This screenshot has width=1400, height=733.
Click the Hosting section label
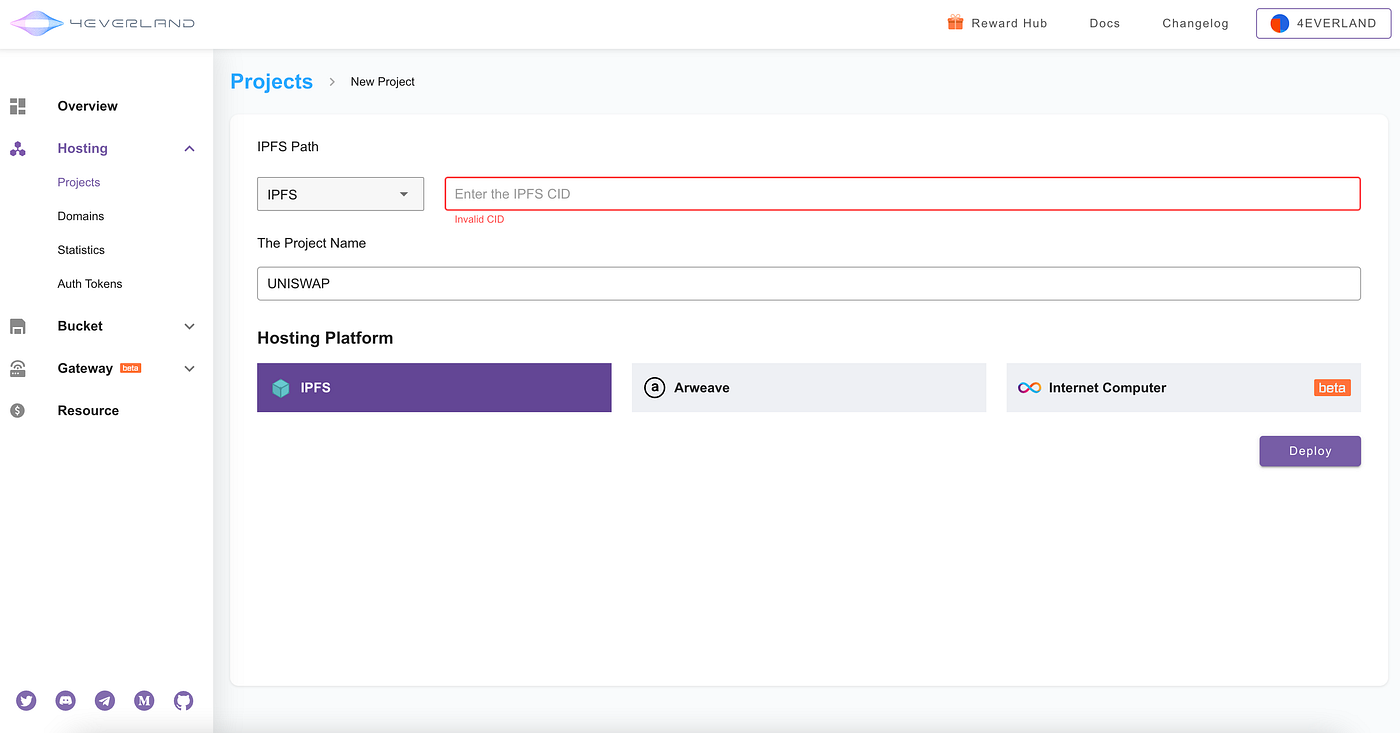click(x=82, y=148)
